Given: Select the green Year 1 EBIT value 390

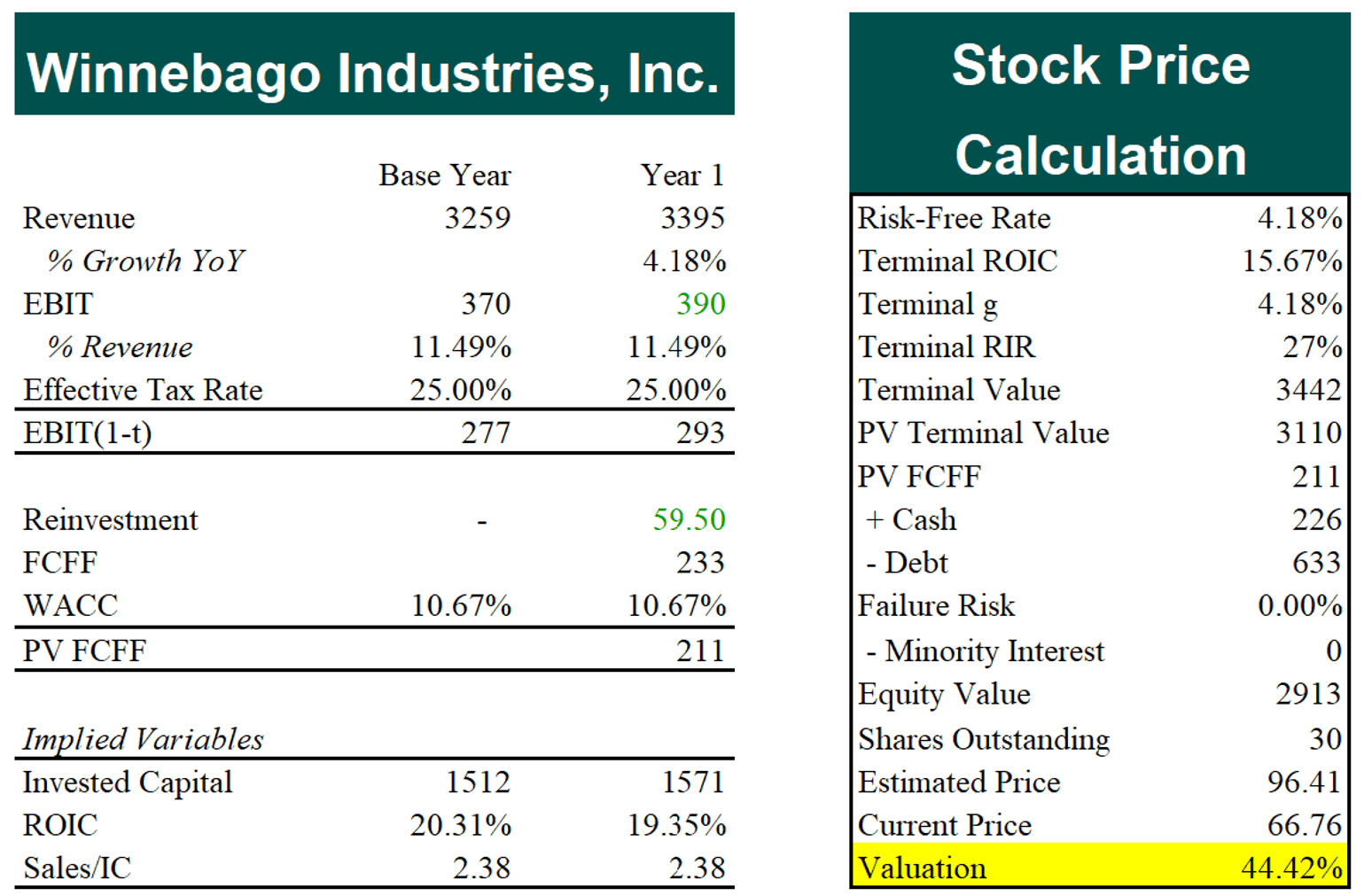Looking at the screenshot, I should click(x=700, y=304).
